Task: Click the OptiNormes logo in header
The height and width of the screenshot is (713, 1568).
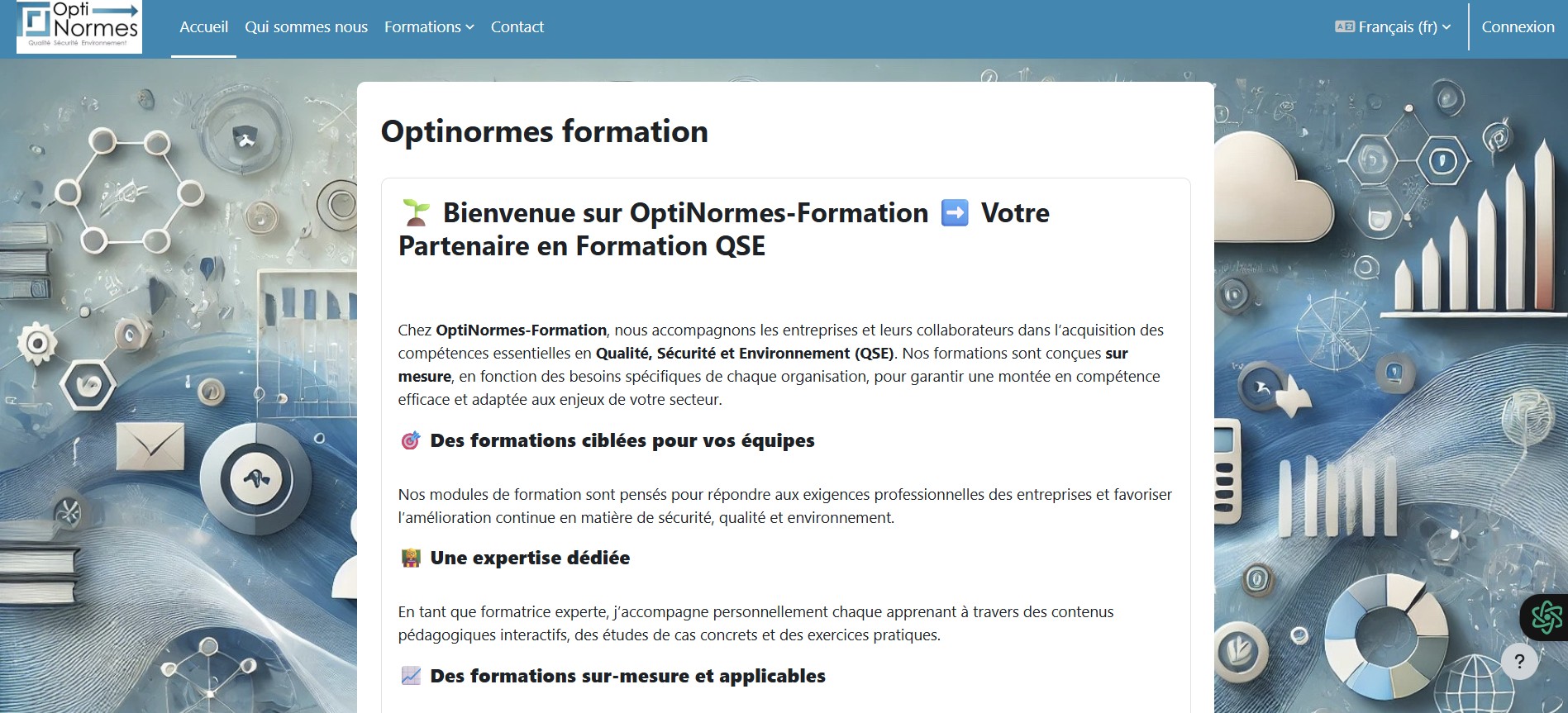Action: pyautogui.click(x=79, y=26)
